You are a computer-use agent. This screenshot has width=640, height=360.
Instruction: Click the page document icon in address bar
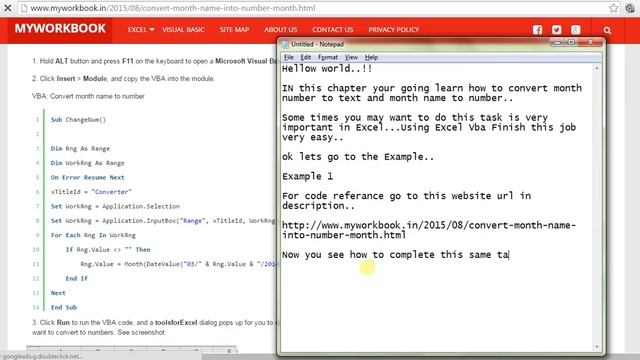(24, 8)
